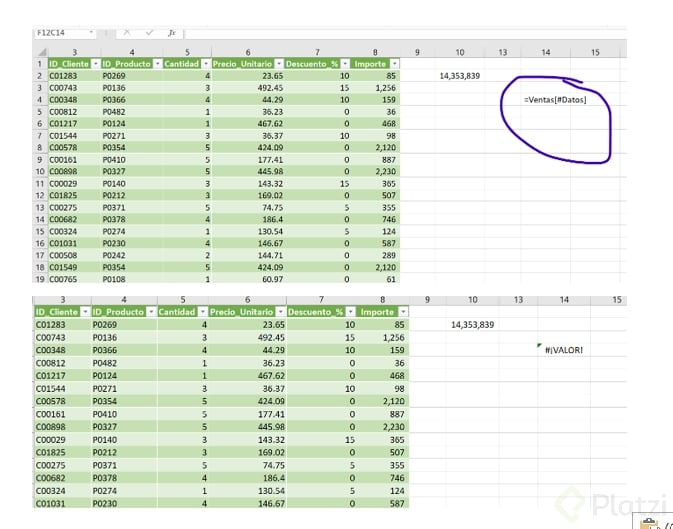Image resolution: width=673 pixels, height=529 pixels.
Task: Click P0371 cell in the lower table
Action: click(x=124, y=465)
